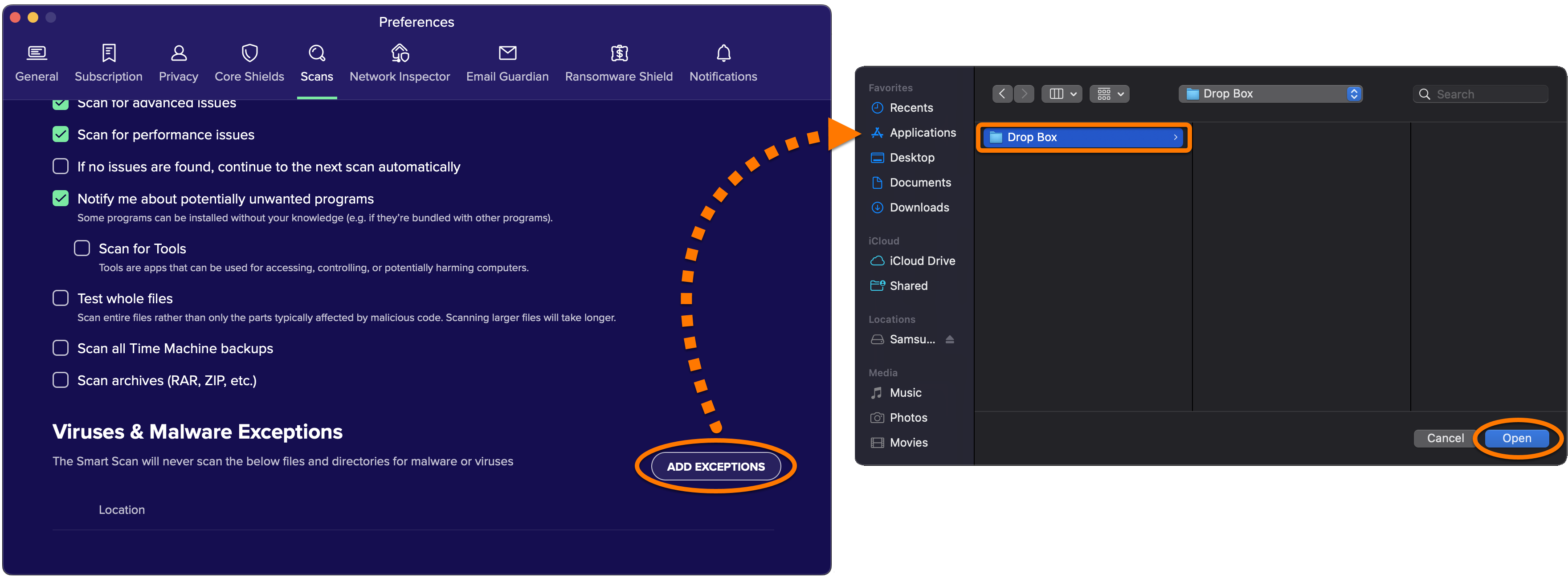Viewport: 1568px width, 578px height.
Task: Click the Open button in file dialog
Action: coord(1516,436)
